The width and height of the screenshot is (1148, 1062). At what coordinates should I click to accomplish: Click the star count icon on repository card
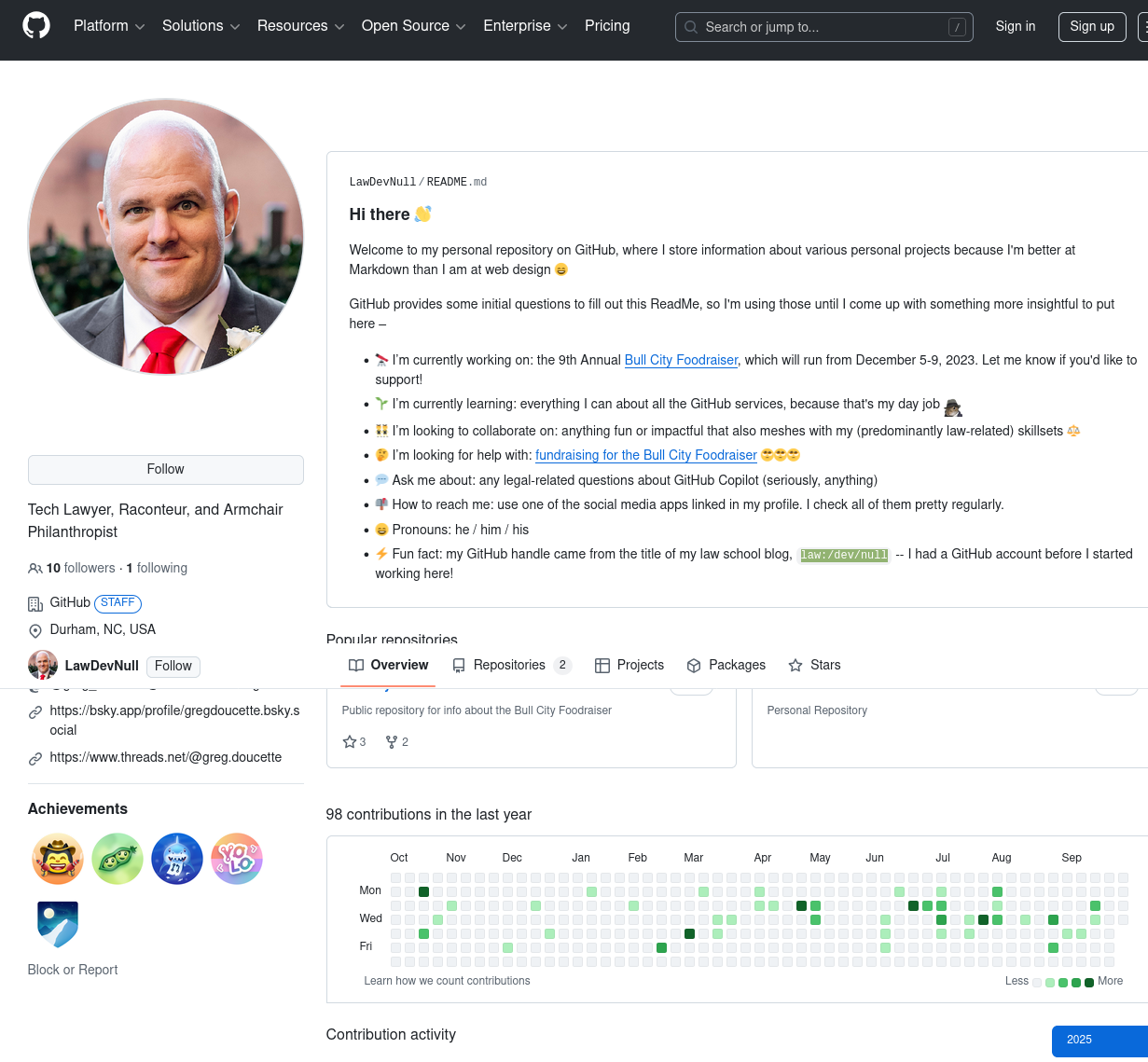pos(350,742)
